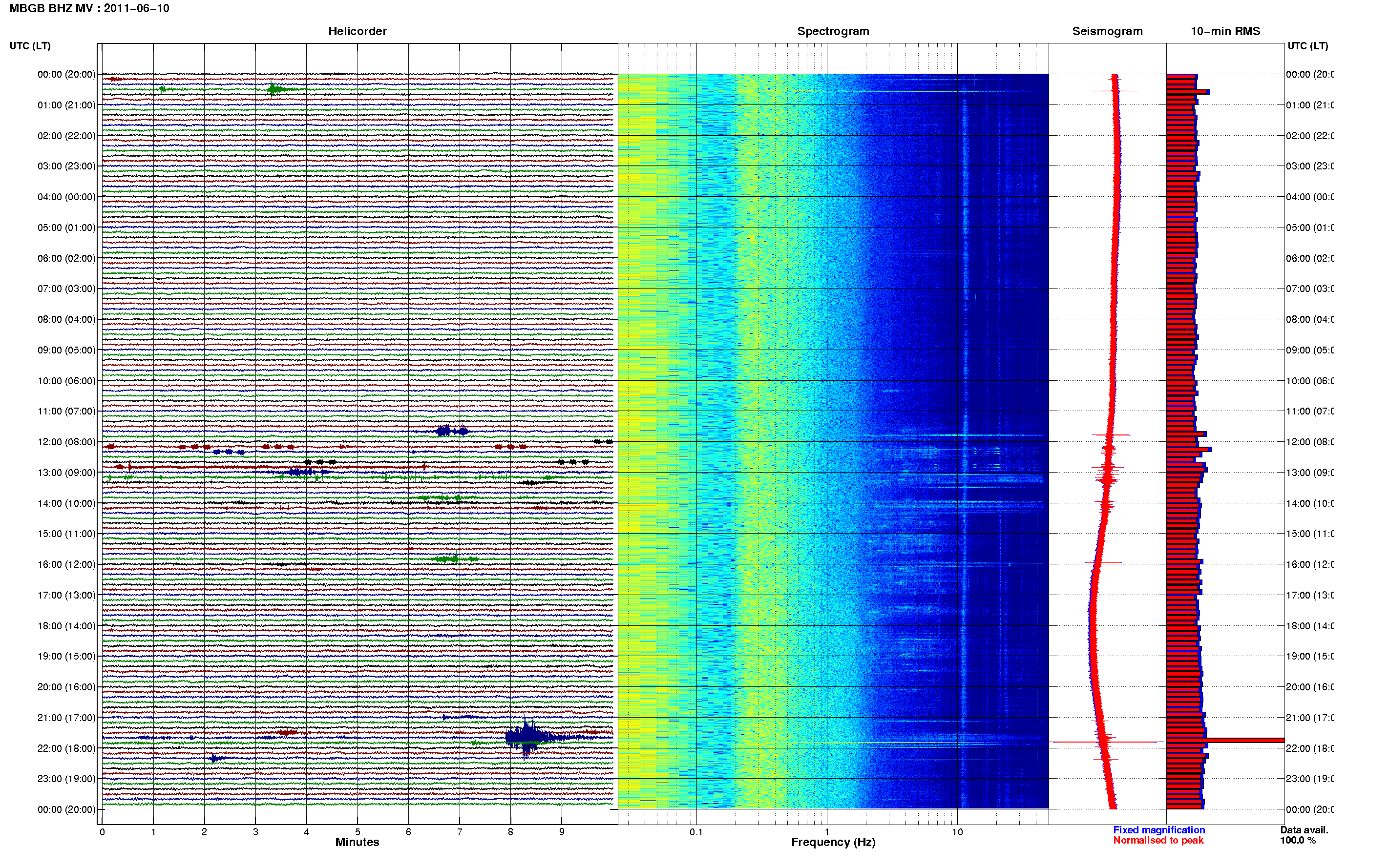
Task: Click the blue 'Fixed magnification' legend text
Action: point(1159,830)
